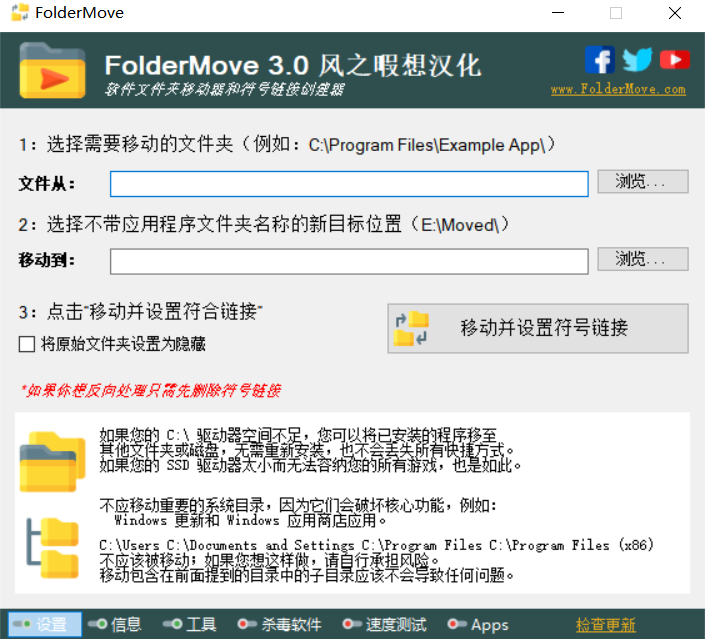Focus the 文件从 source folder input
705x639 pixels.
349,184
